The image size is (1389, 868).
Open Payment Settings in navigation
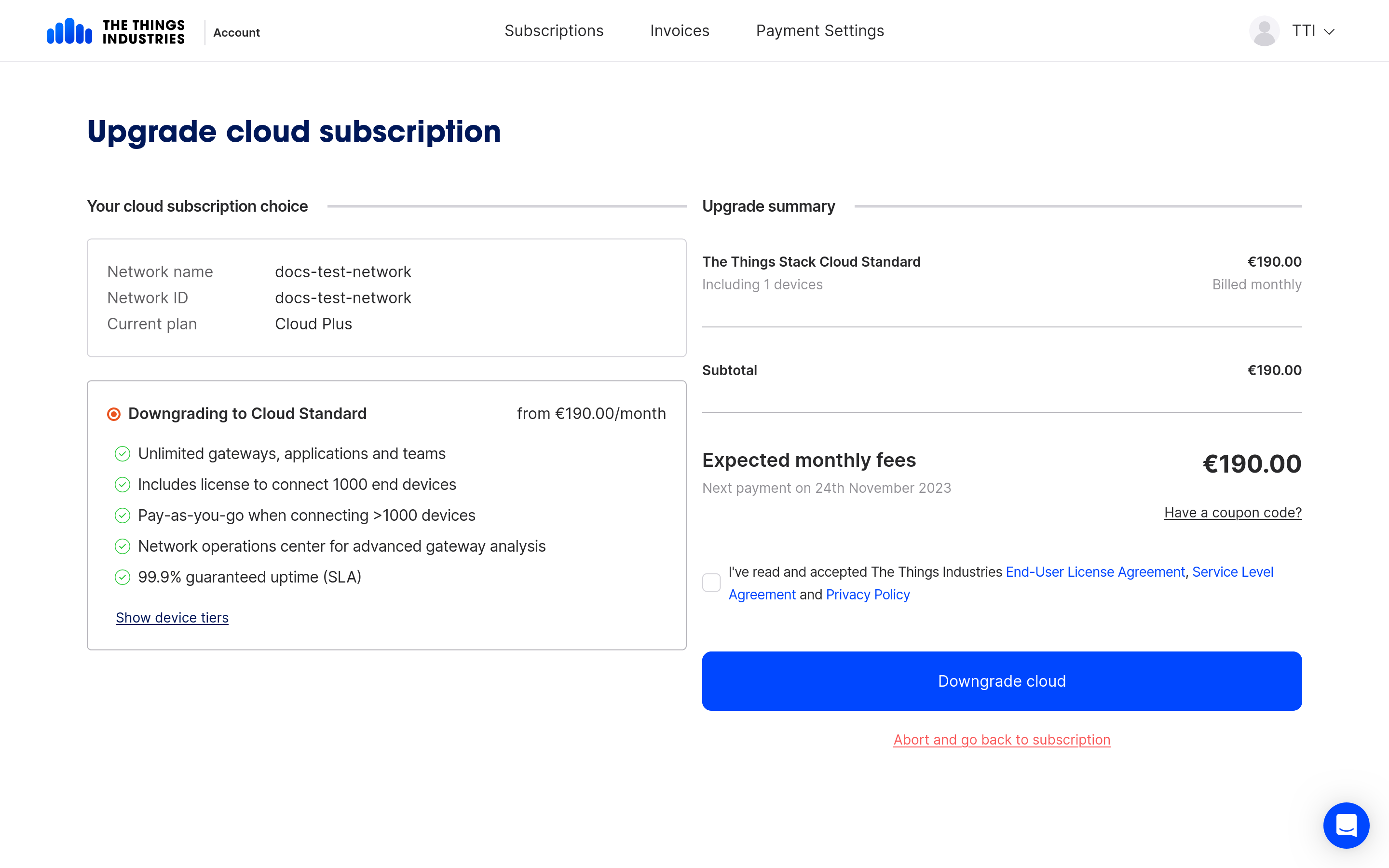[x=819, y=31]
